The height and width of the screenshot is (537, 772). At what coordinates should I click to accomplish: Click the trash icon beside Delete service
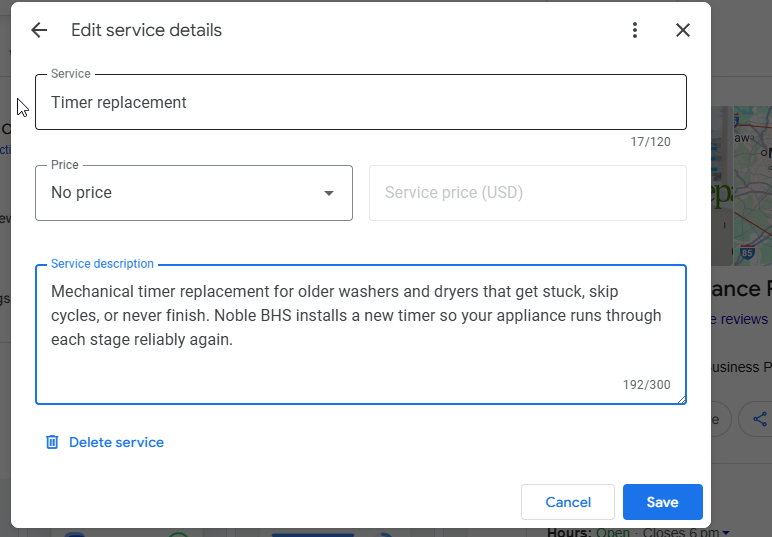tap(52, 442)
